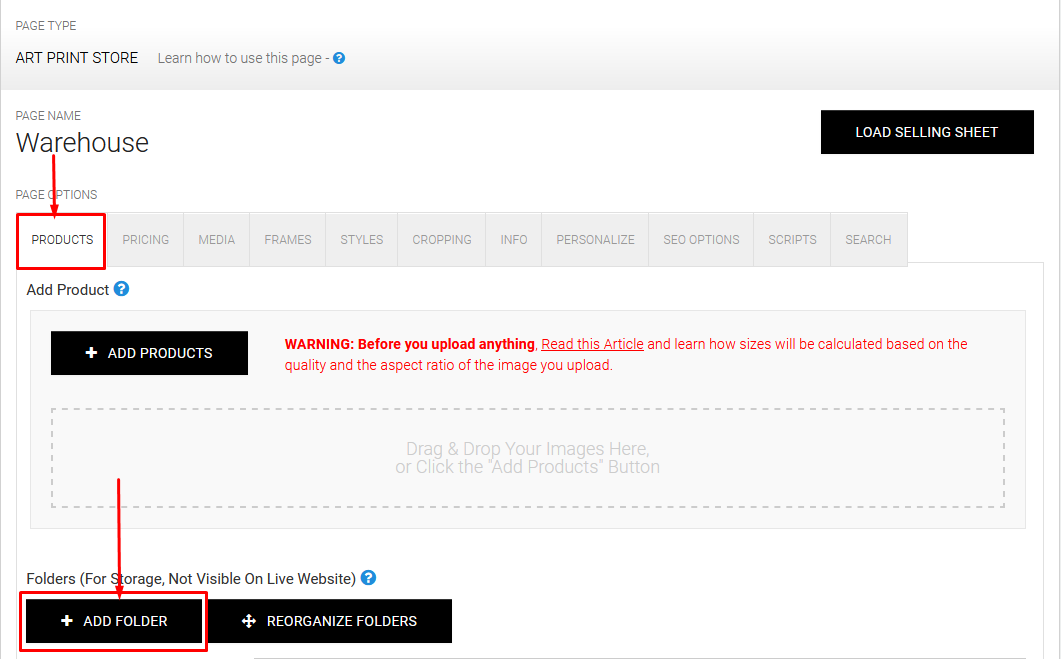Click the drag and drop images area

click(x=527, y=458)
